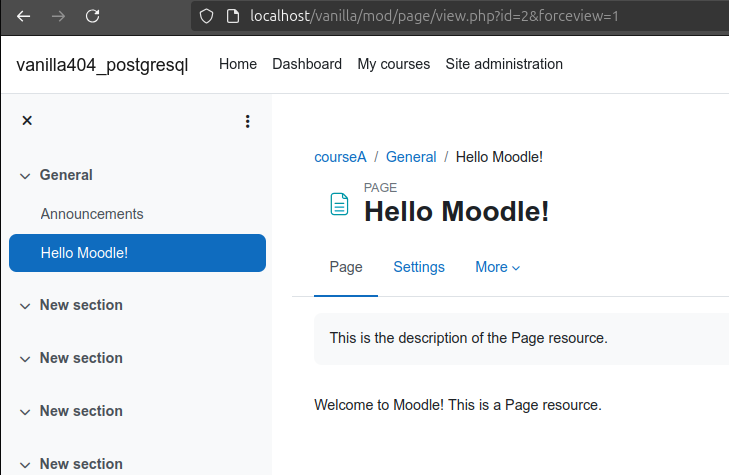
Task: Close the course index drawer
Action: point(27,121)
